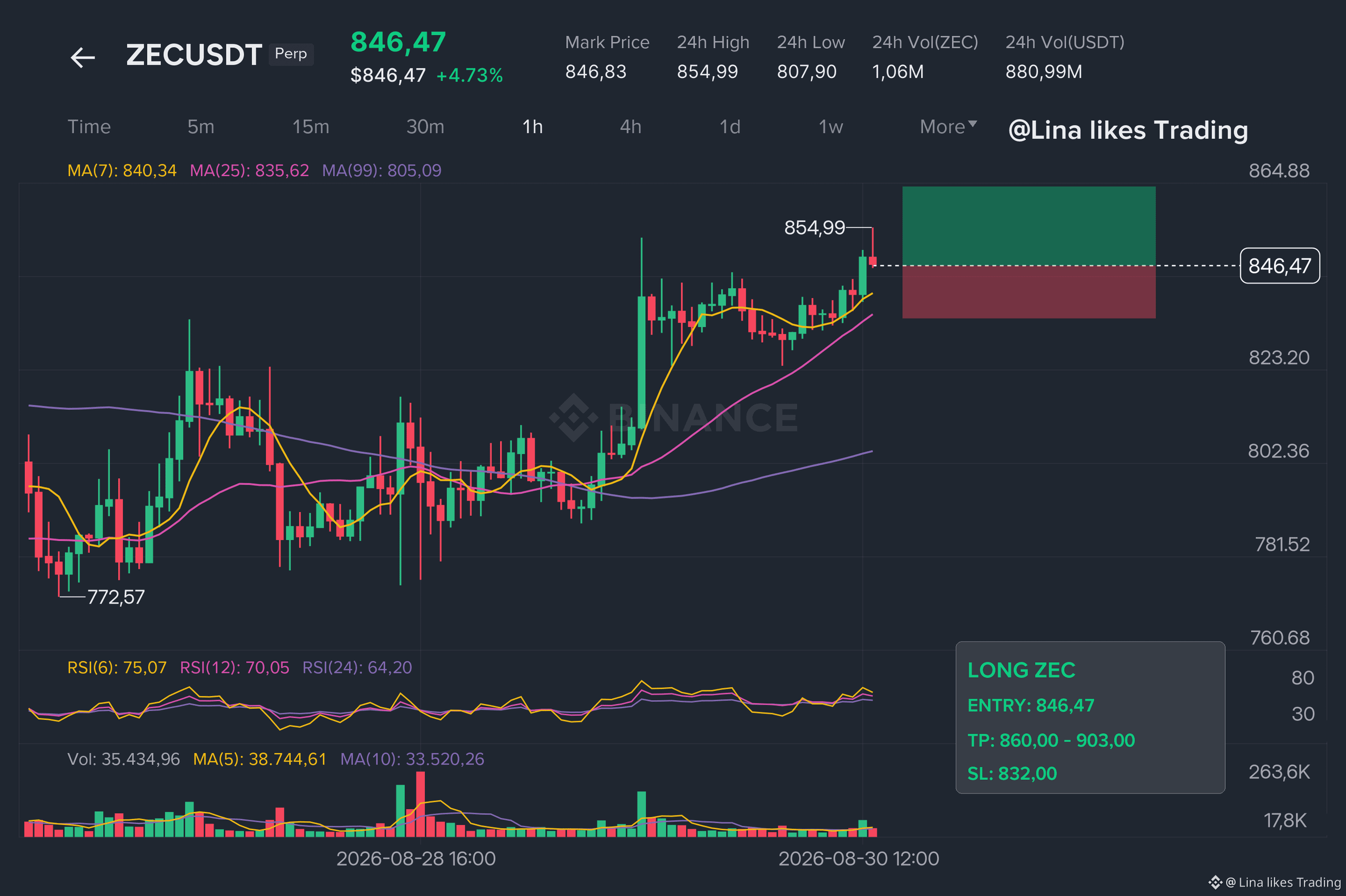Click the large green 846,47 last price

coord(398,42)
